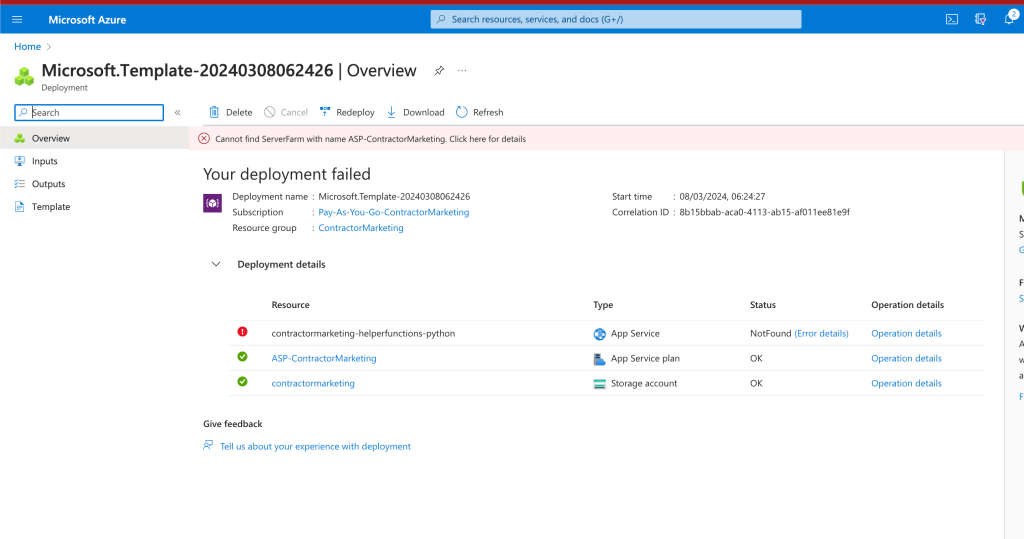Open Template in the left menu
The image size is (1024, 539).
95,206
